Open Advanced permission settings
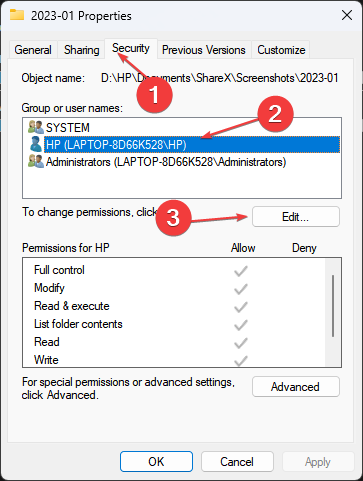This screenshot has height=481, width=363. [296, 387]
